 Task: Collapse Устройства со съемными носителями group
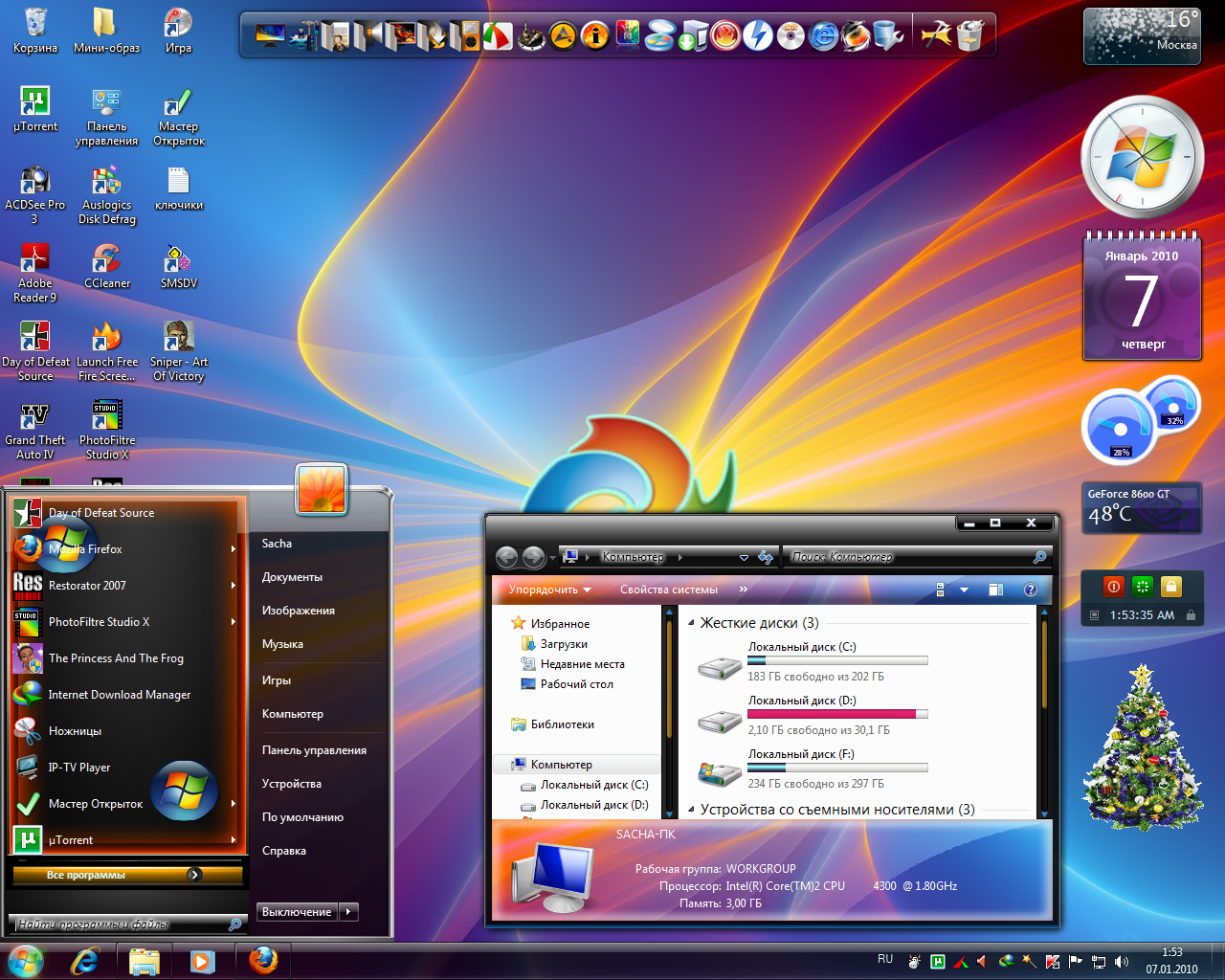pos(691,810)
